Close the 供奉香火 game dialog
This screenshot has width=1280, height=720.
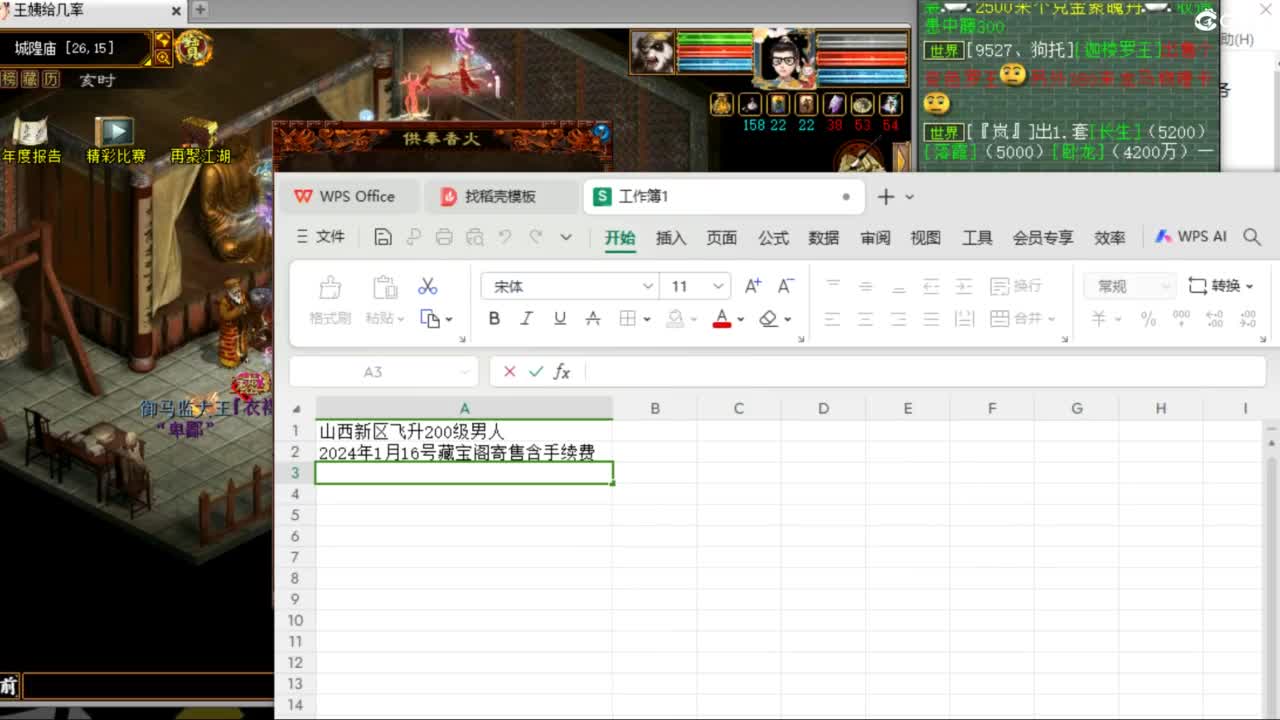pos(601,131)
